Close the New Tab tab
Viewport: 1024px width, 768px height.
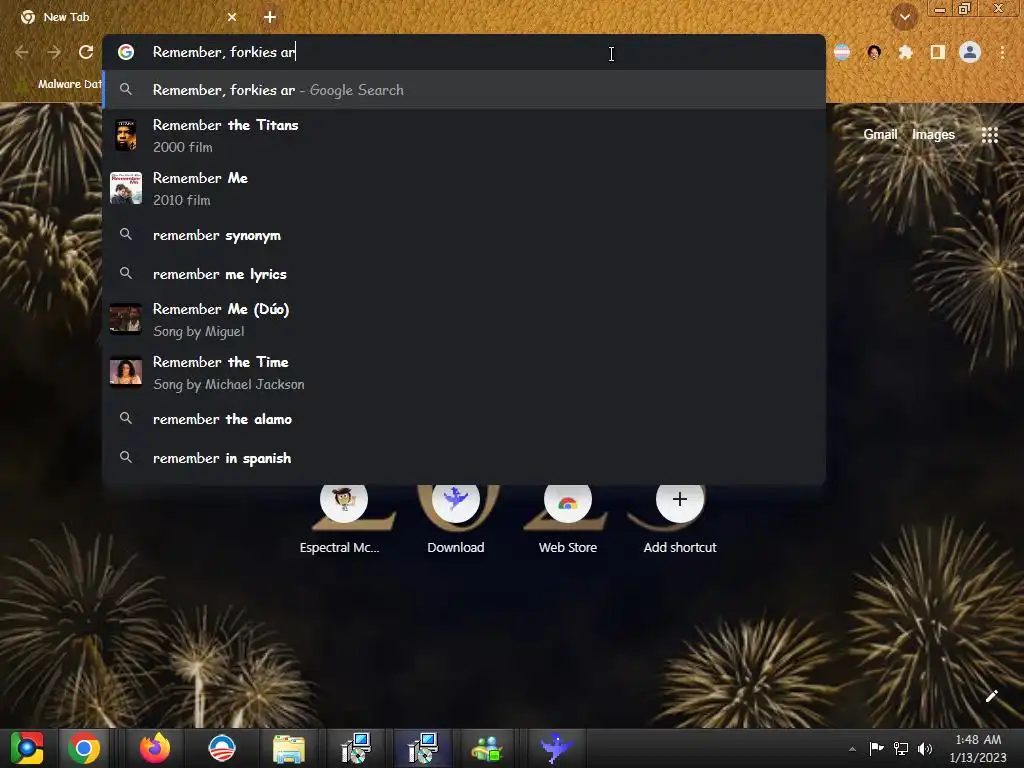pyautogui.click(x=232, y=17)
